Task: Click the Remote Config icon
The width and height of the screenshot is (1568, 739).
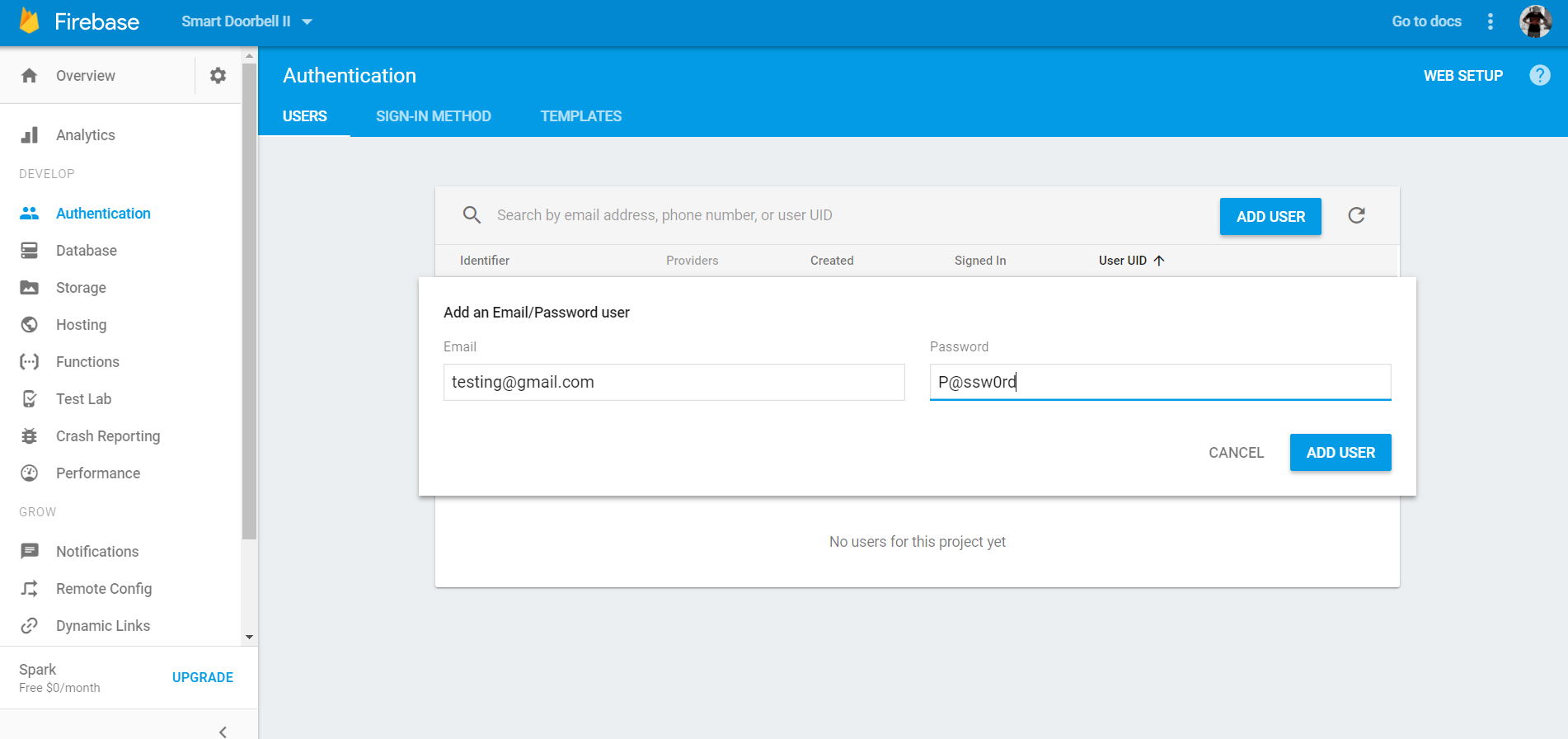Action: pos(30,589)
